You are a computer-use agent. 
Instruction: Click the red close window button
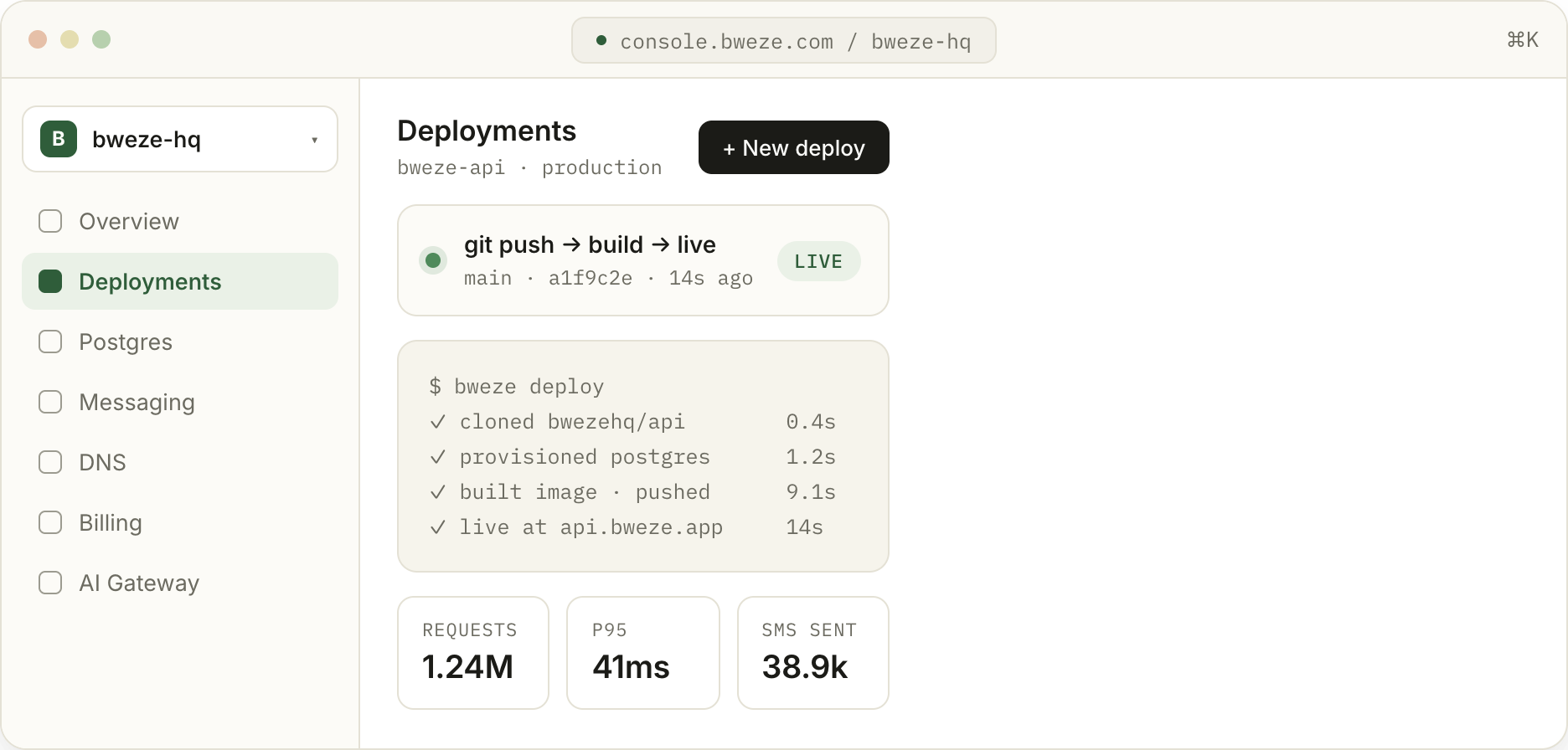[38, 39]
